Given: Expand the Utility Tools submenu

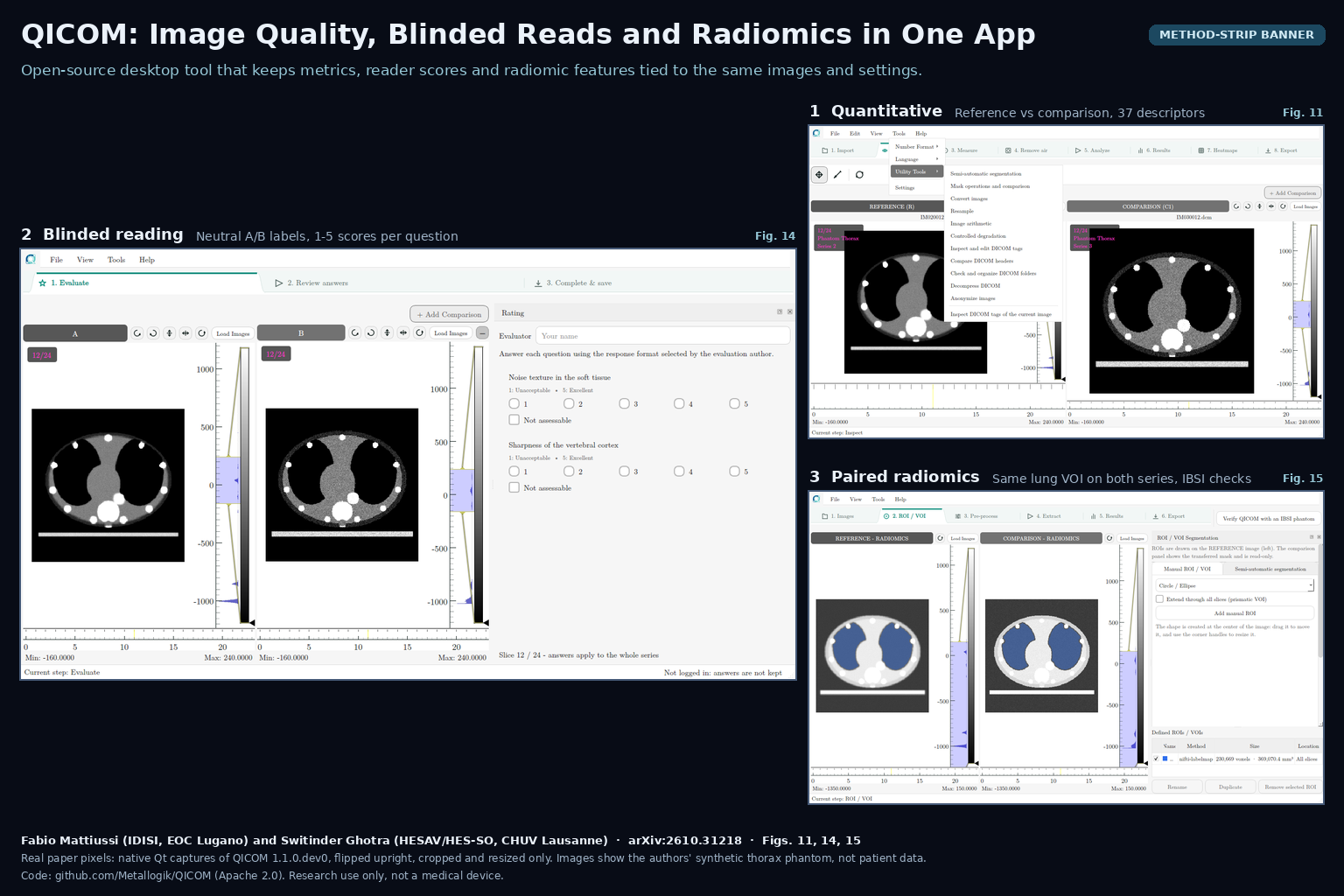Looking at the screenshot, I should tap(916, 171).
